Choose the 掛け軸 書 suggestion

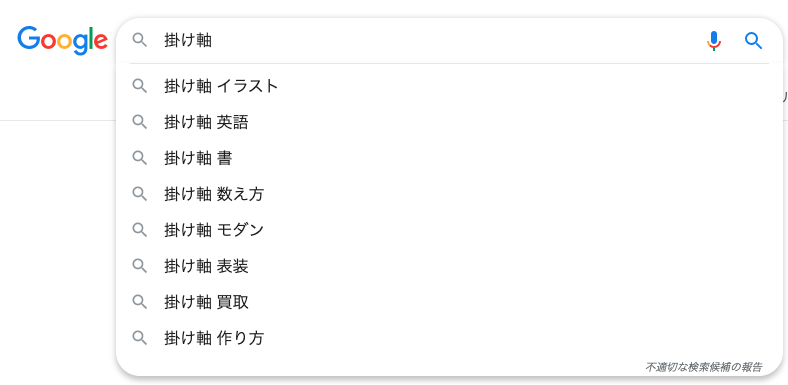click(x=449, y=158)
